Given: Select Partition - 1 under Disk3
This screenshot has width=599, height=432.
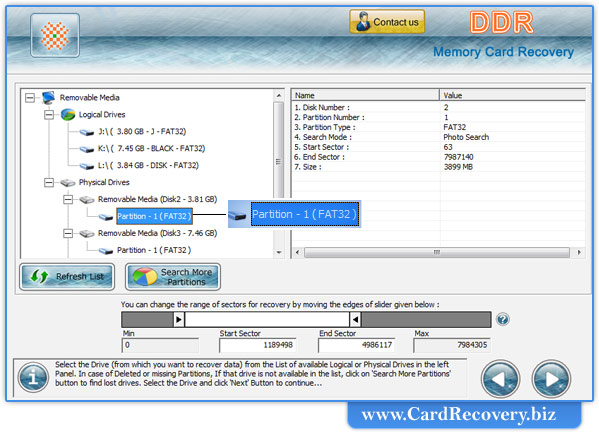Looking at the screenshot, I should 154,250.
